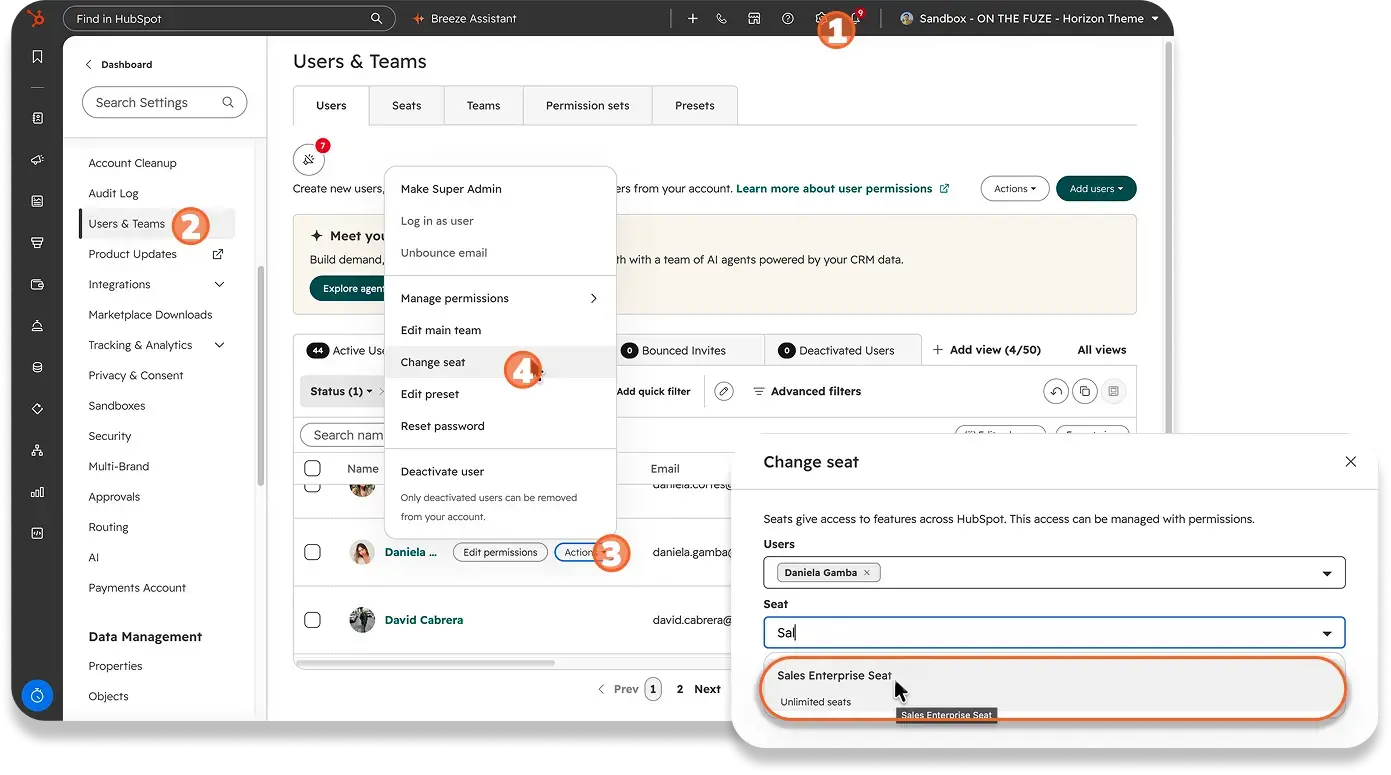Click the undo reset view icon
Image resolution: width=1391 pixels, height=775 pixels.
[x=1055, y=392]
